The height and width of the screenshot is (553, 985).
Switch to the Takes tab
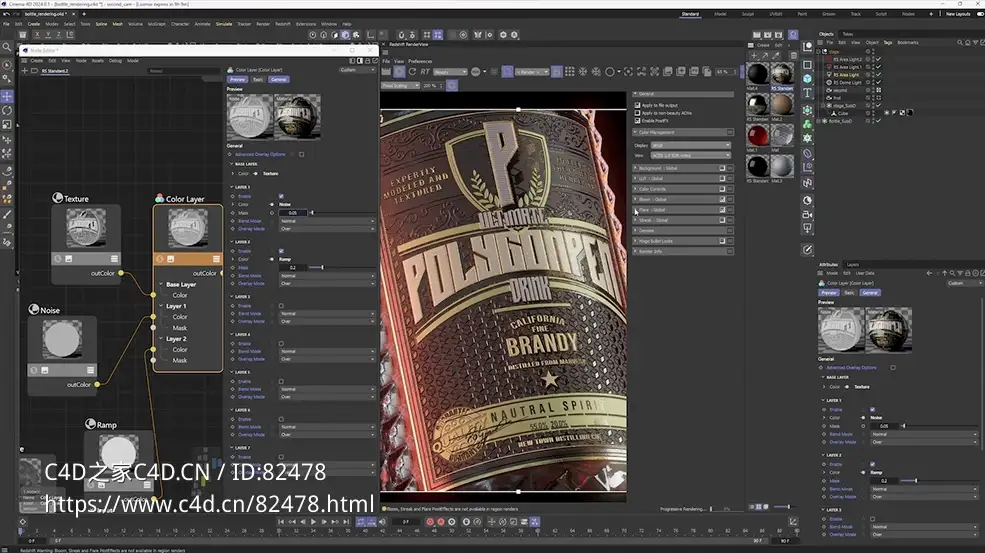[x=848, y=34]
